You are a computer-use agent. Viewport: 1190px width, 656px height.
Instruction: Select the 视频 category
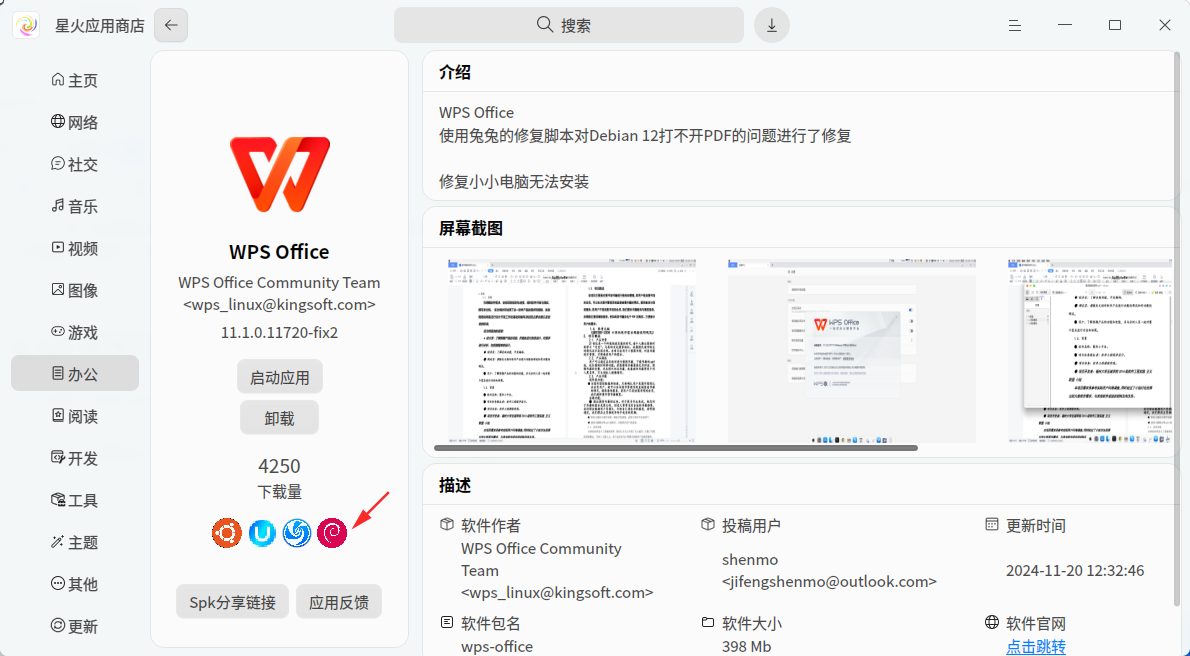(74, 248)
